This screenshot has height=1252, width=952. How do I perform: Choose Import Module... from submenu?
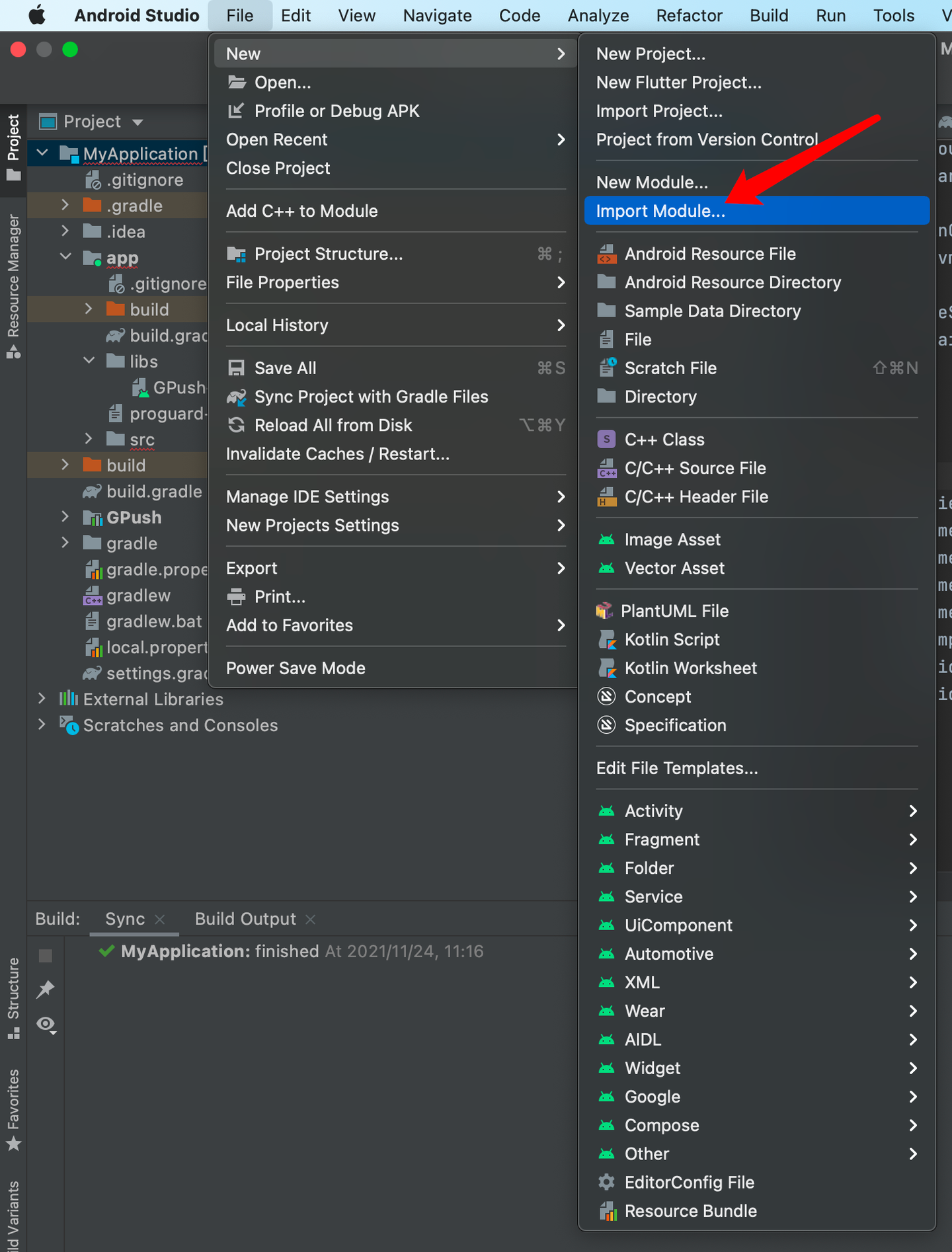coord(660,211)
